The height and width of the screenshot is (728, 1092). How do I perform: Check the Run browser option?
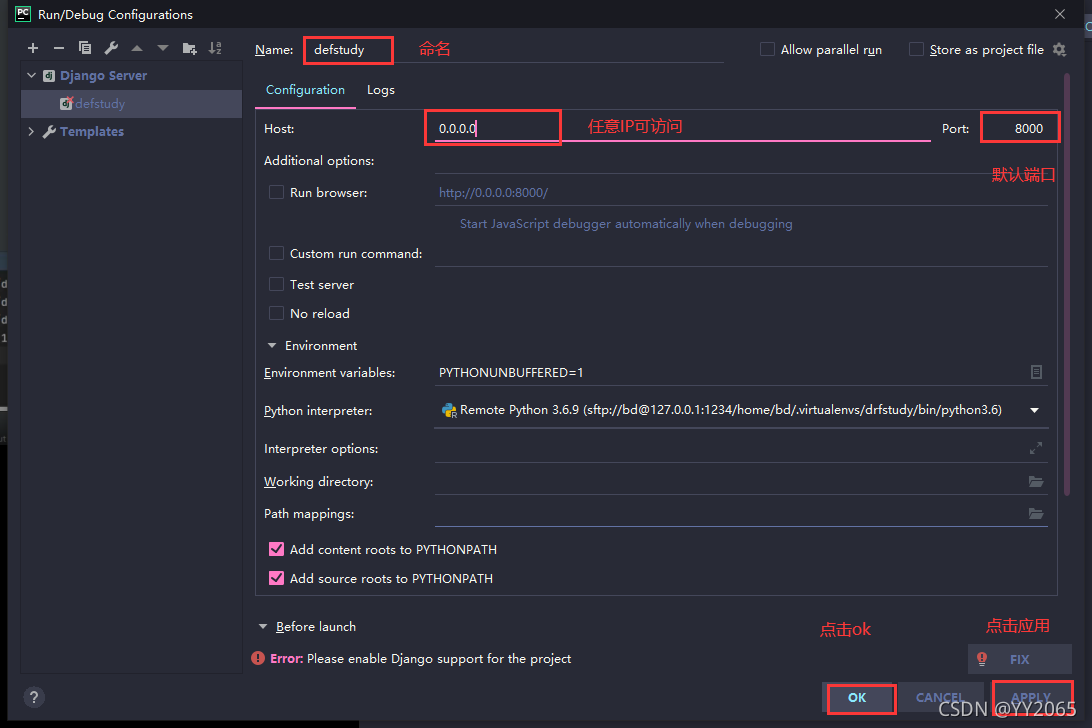(x=276, y=192)
